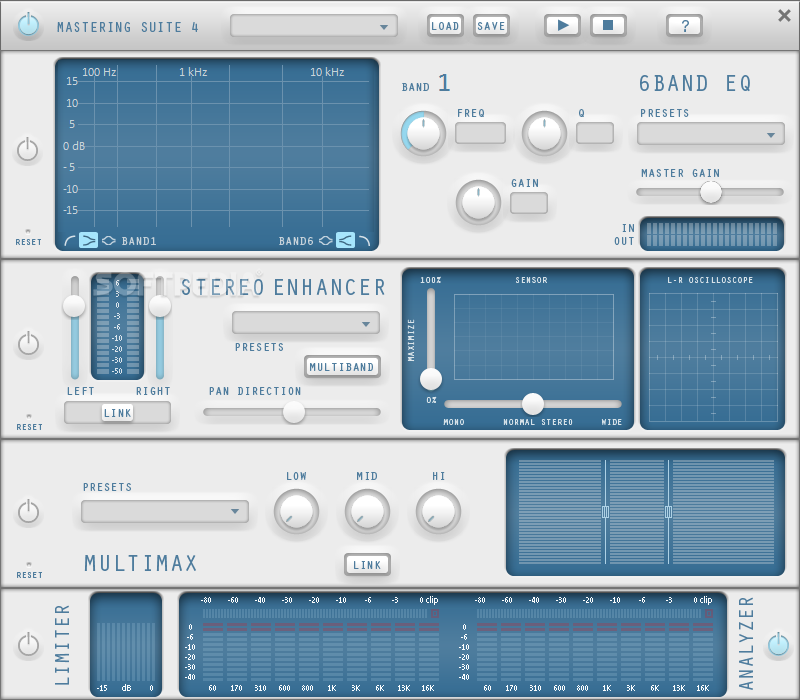800x700 pixels.
Task: Select Band1 high-pass filter shape icon
Action: 70,240
